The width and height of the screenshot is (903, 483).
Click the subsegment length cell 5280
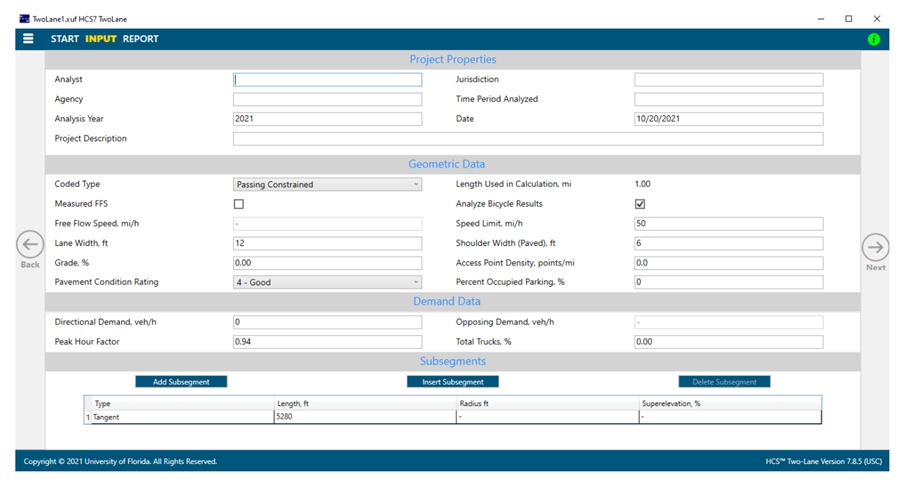point(365,417)
